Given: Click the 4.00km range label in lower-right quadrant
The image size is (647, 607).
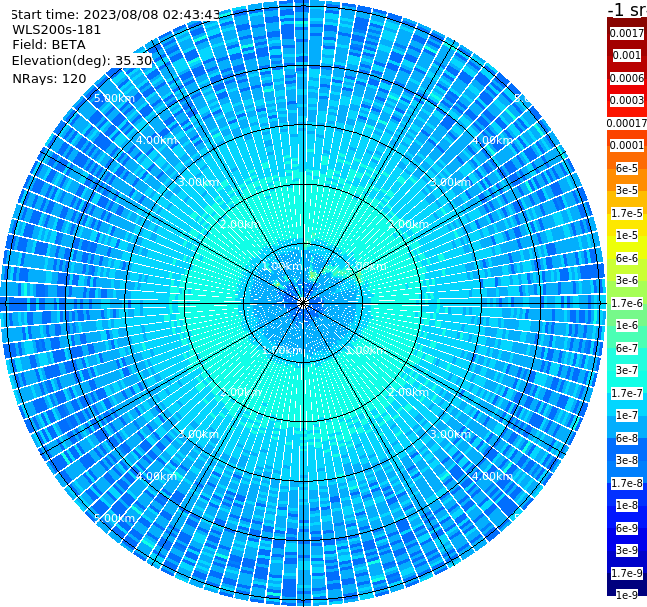Looking at the screenshot, I should tap(493, 476).
